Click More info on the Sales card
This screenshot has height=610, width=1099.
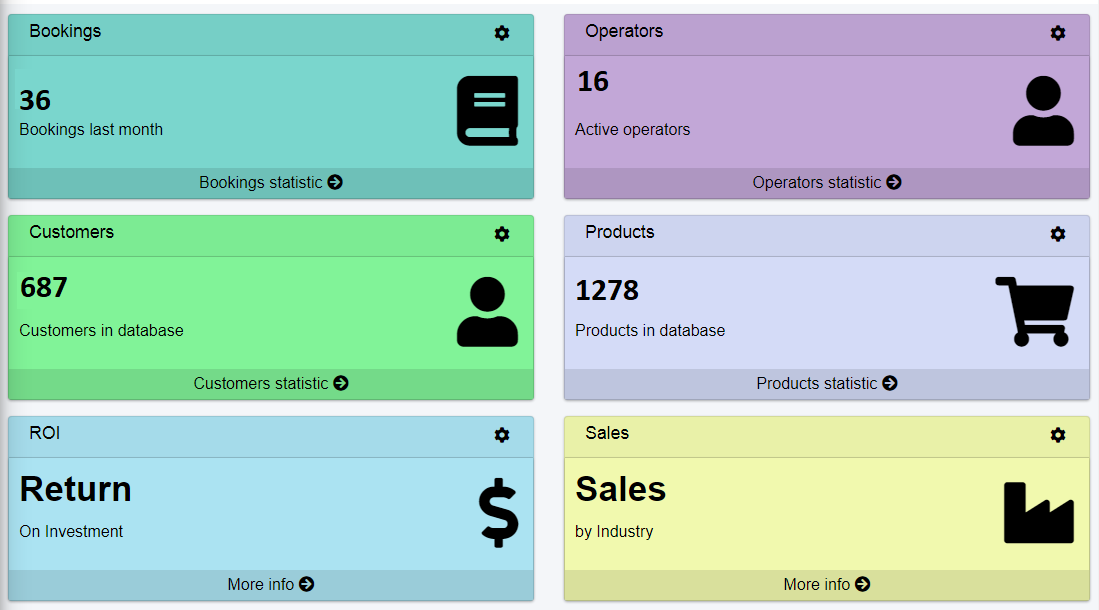(827, 584)
